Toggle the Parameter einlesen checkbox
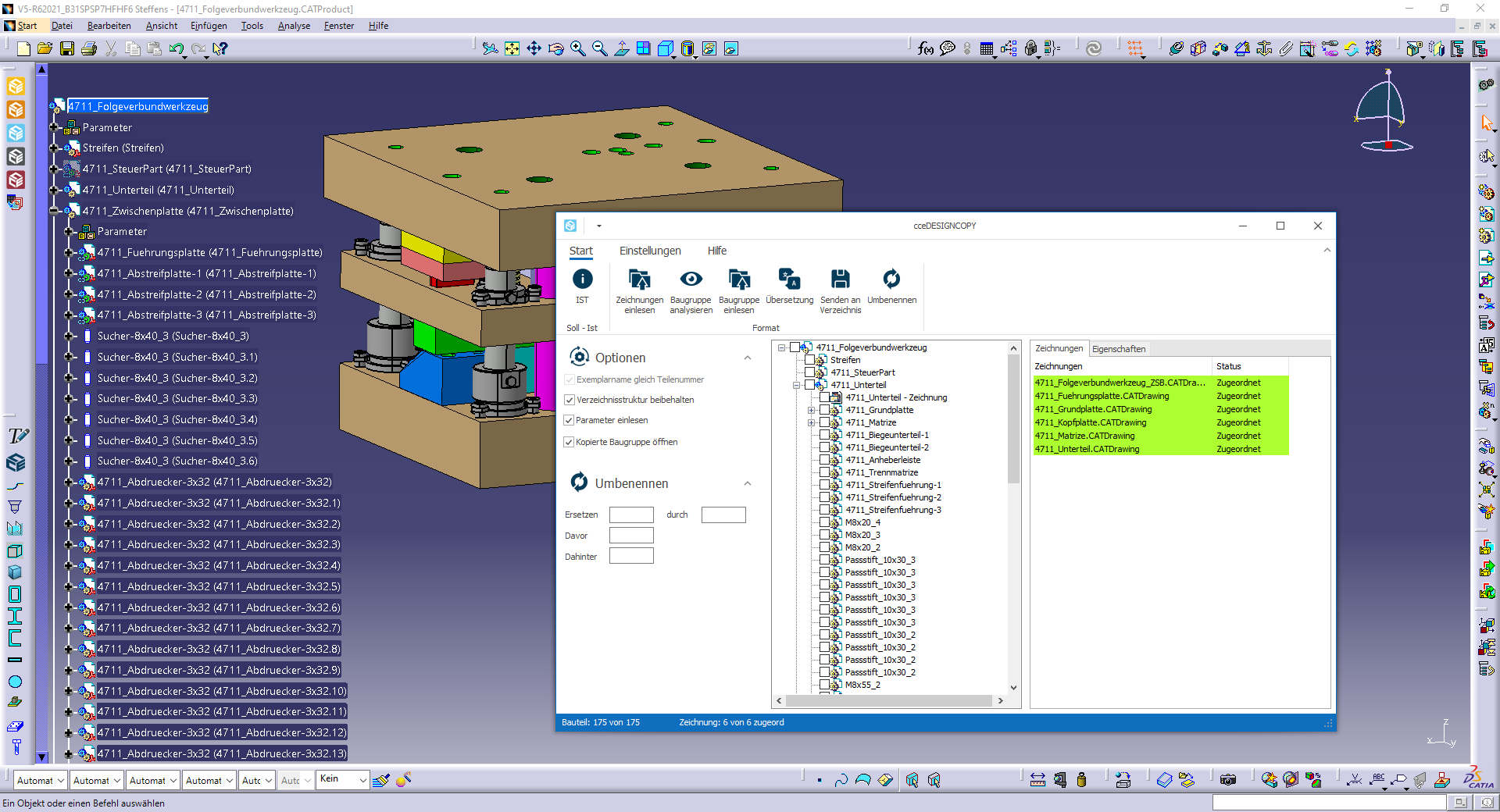Screen dimensions: 1500x812 click(570, 420)
